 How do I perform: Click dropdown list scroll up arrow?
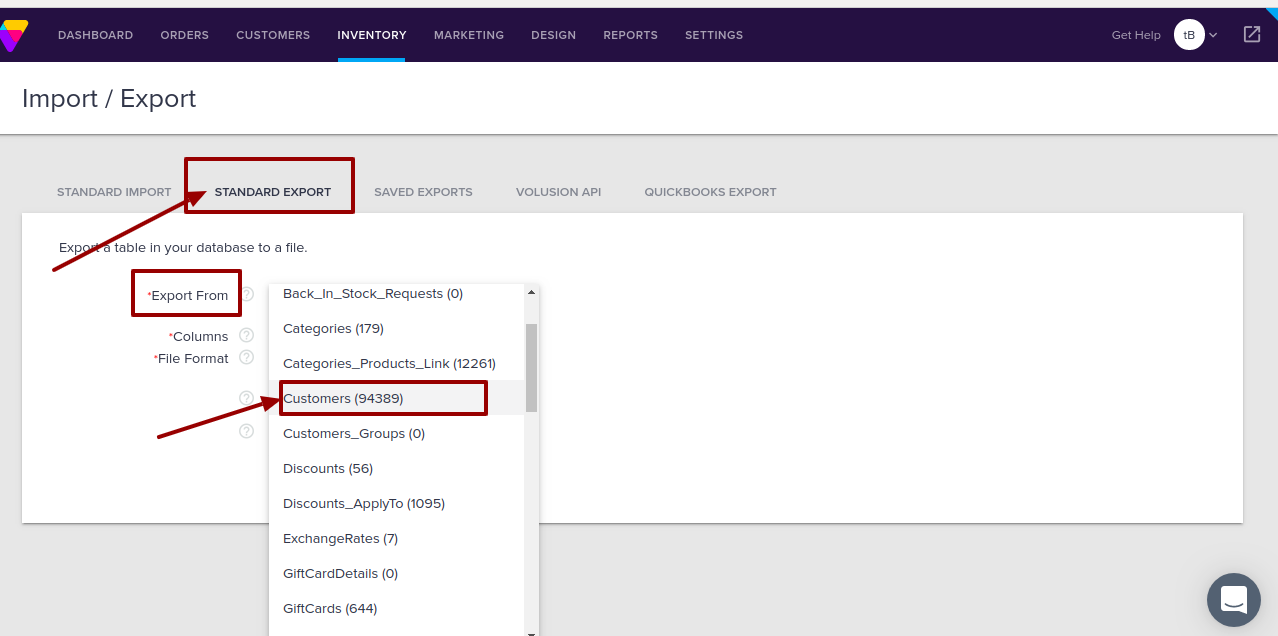531,292
